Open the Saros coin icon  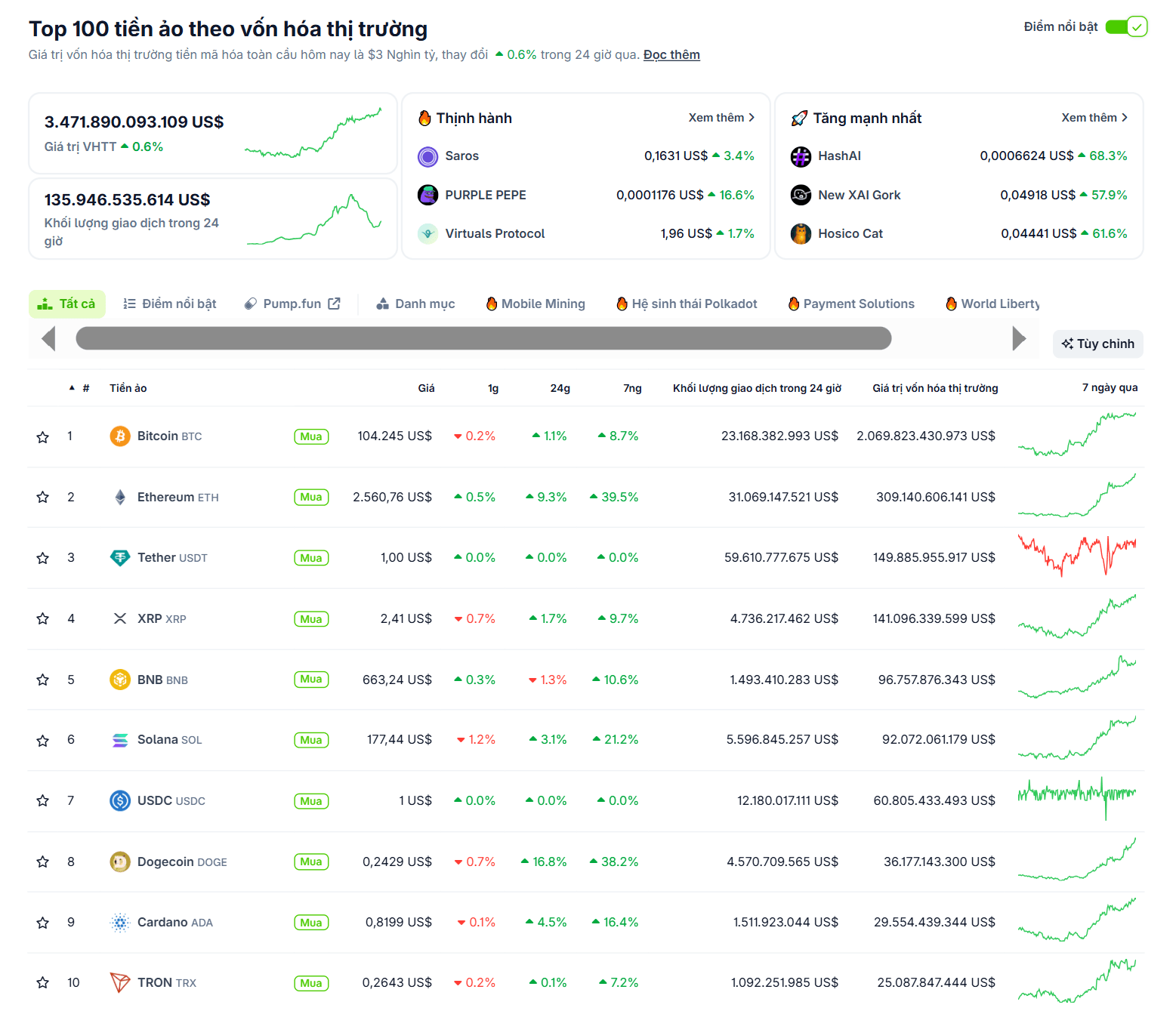pyautogui.click(x=428, y=156)
